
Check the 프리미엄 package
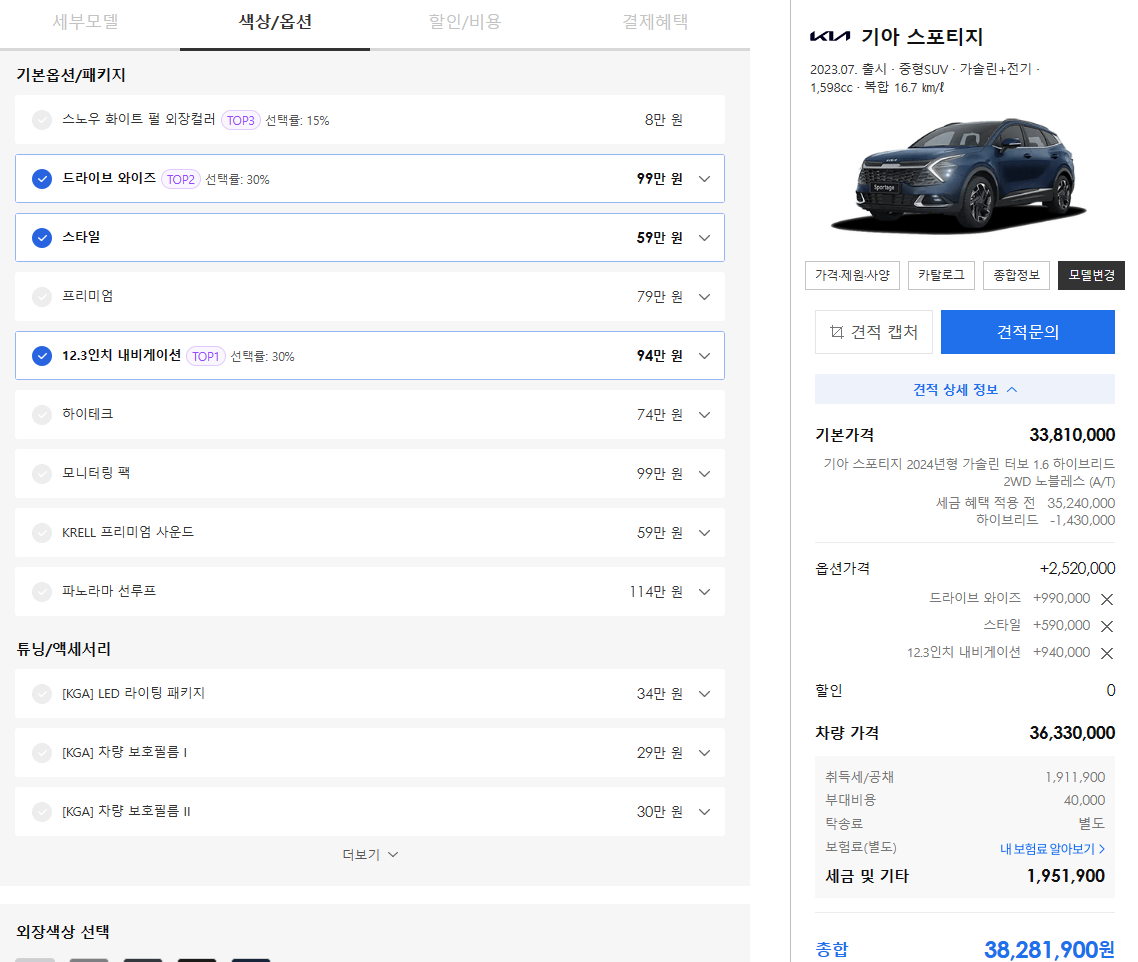(x=42, y=296)
